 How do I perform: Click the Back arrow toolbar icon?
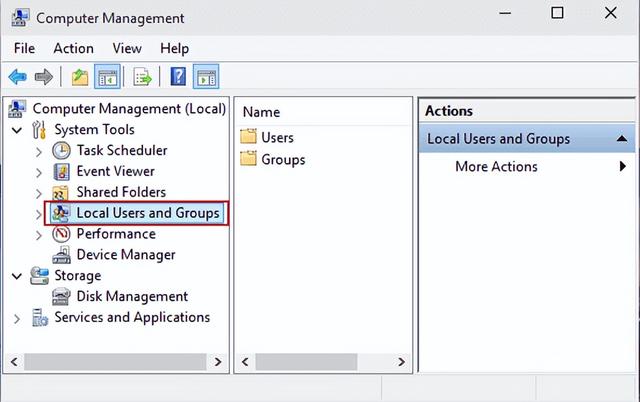pyautogui.click(x=18, y=77)
